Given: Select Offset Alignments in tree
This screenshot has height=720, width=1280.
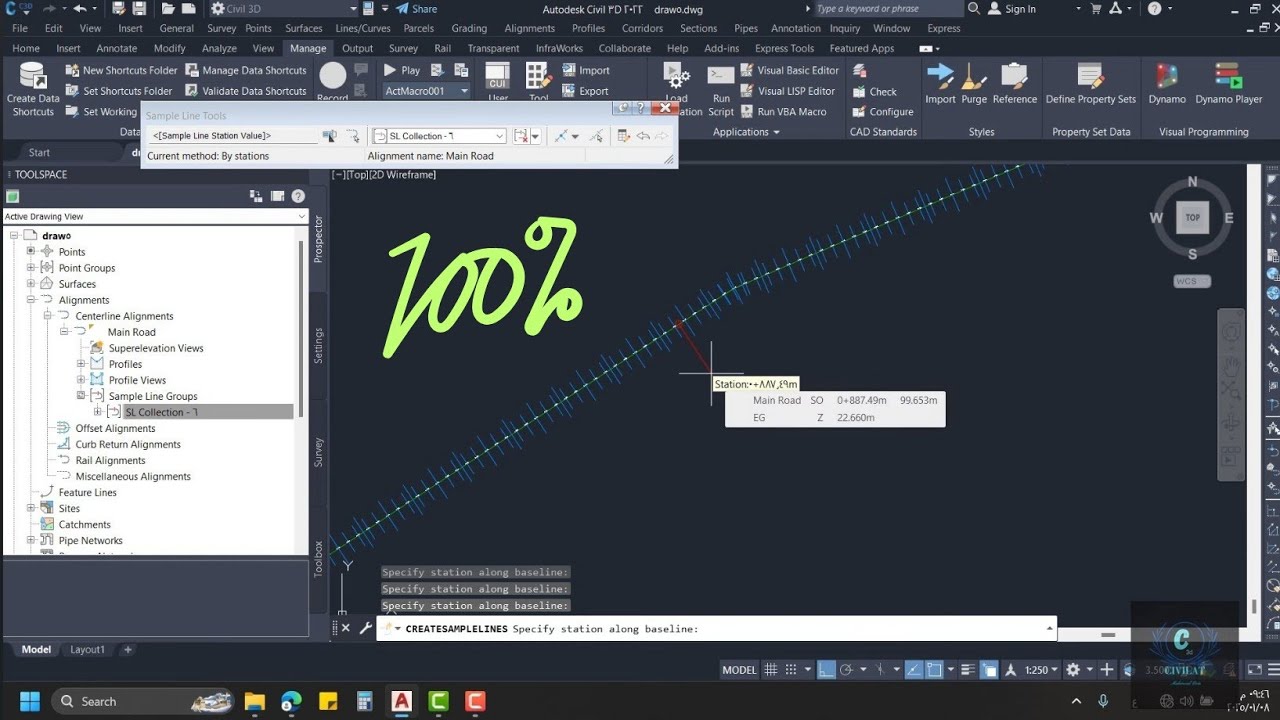Looking at the screenshot, I should click(x=115, y=428).
